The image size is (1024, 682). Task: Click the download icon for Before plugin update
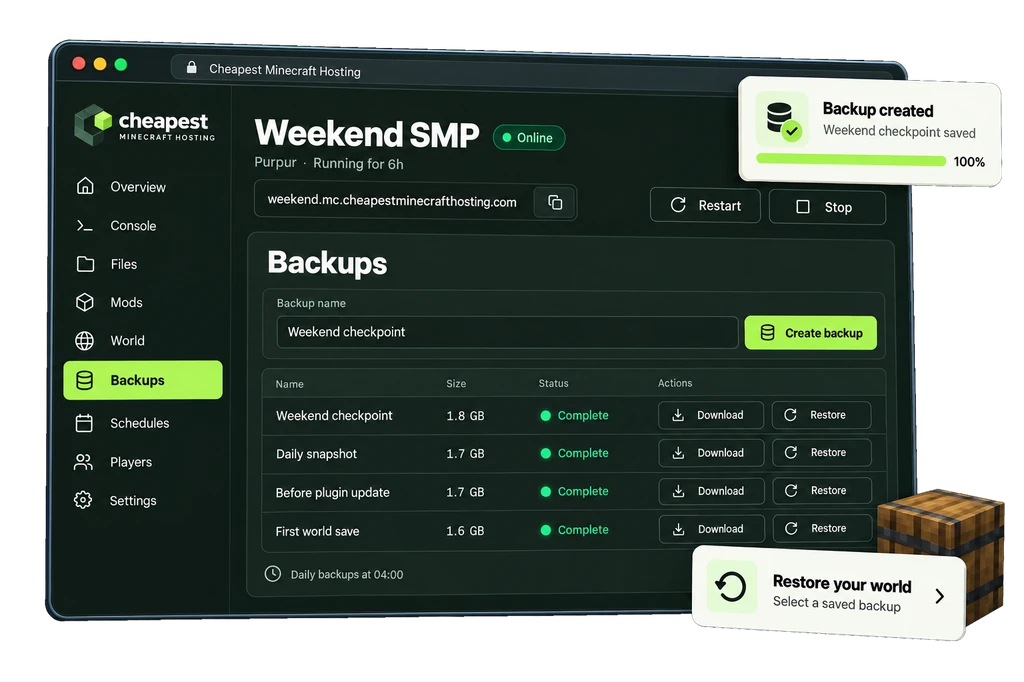pos(679,491)
